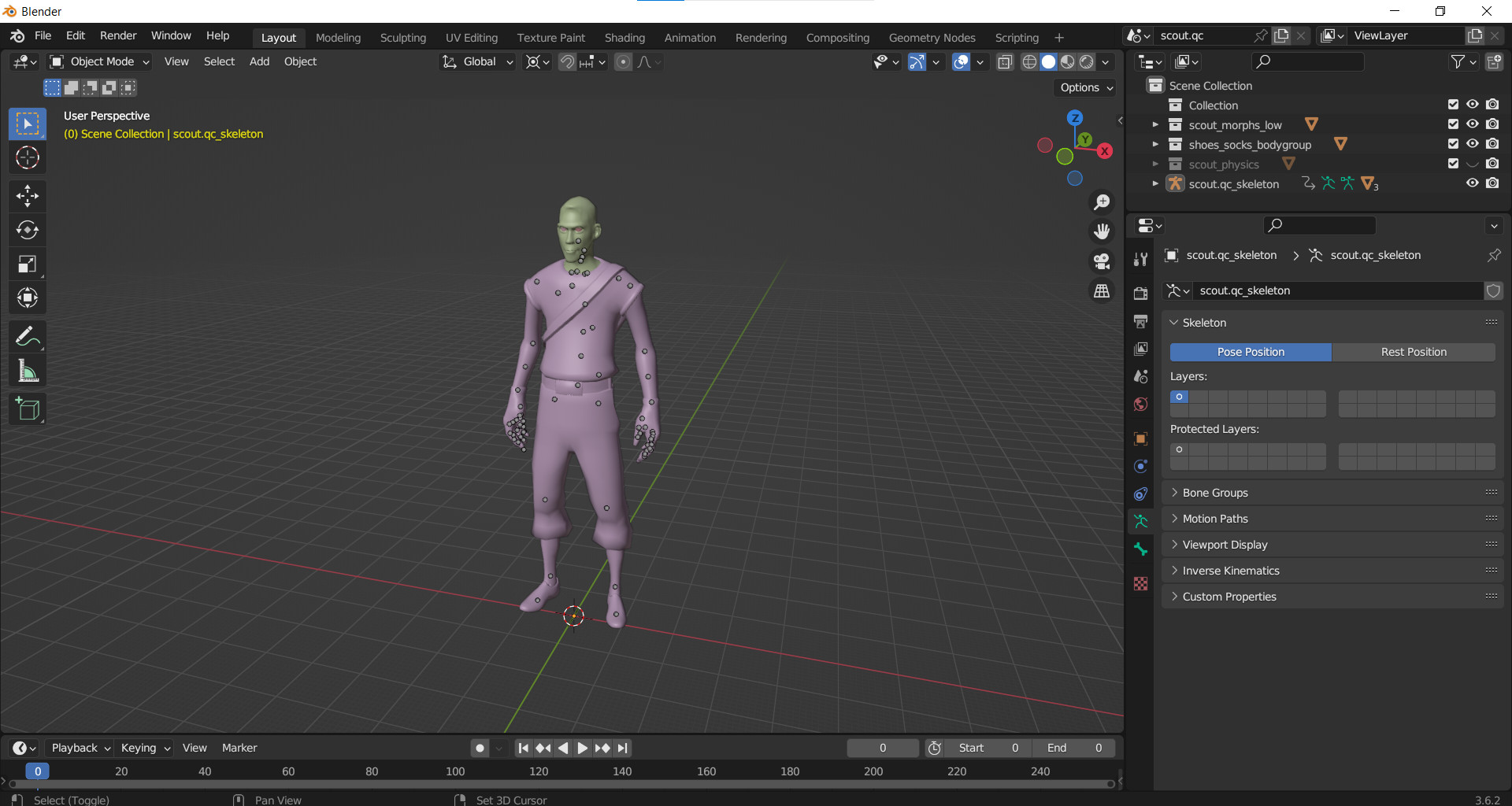Click the Rest Position button
Screen dimensions: 1512x806
point(1414,352)
